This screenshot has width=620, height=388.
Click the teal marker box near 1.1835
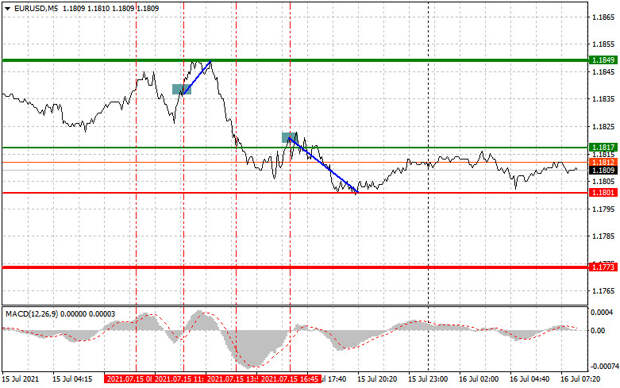tap(181, 89)
